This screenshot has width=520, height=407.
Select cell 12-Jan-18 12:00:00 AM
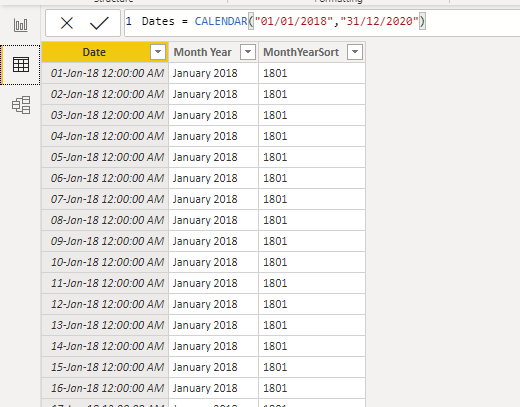click(x=105, y=304)
